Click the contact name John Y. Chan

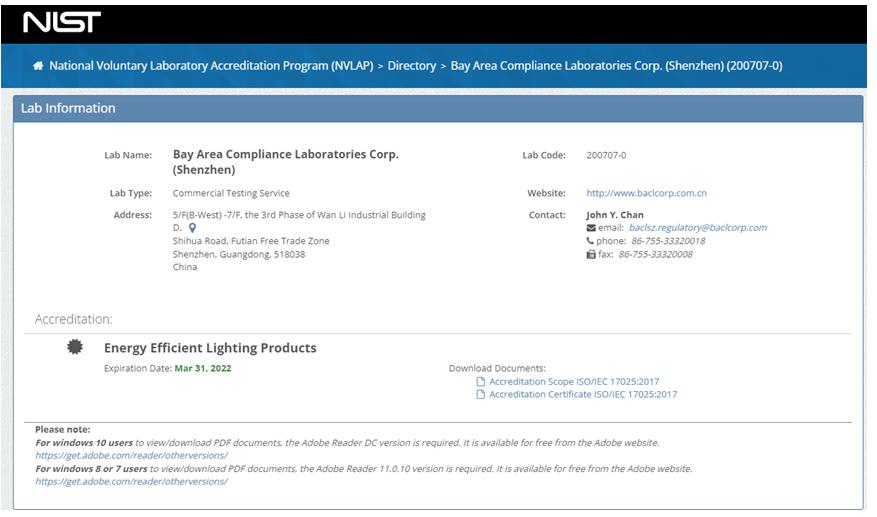tap(615, 215)
